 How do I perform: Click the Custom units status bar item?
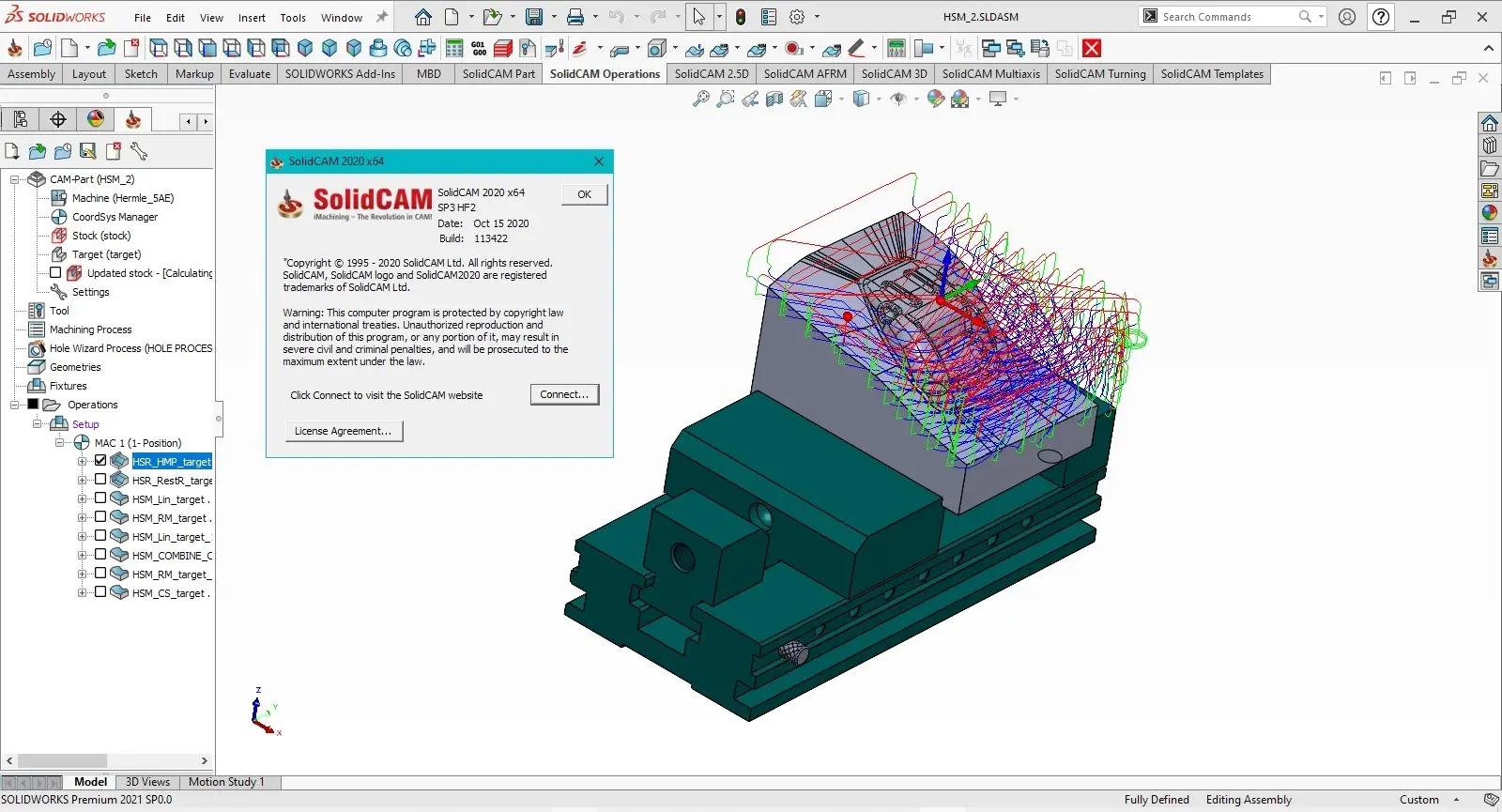click(1419, 800)
